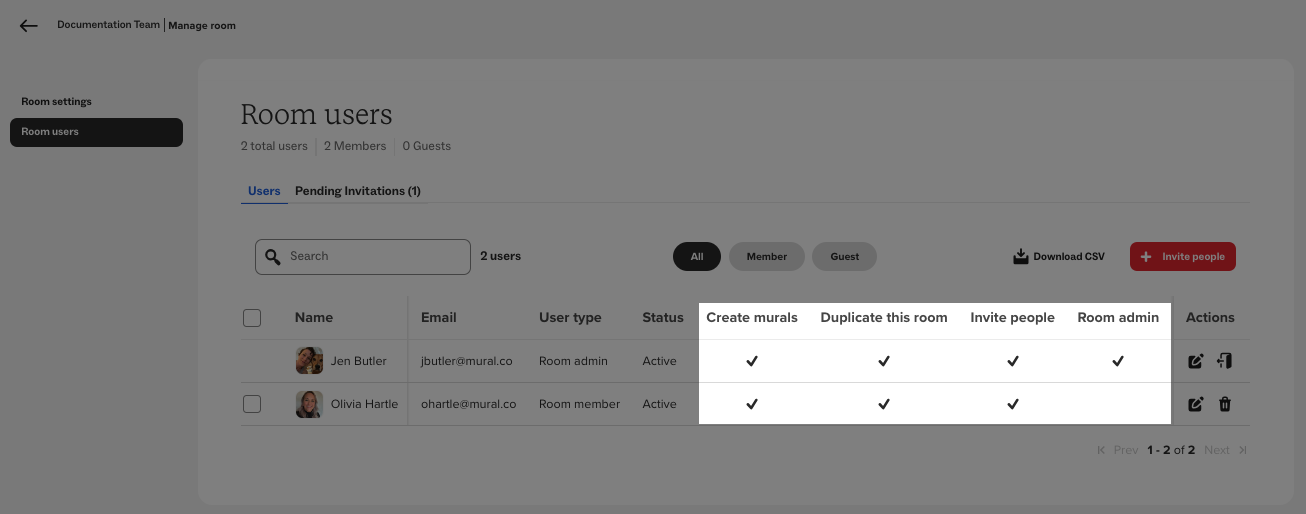Open Pending Invitations (1) tab
Screen dimensions: 1306x514
358,191
